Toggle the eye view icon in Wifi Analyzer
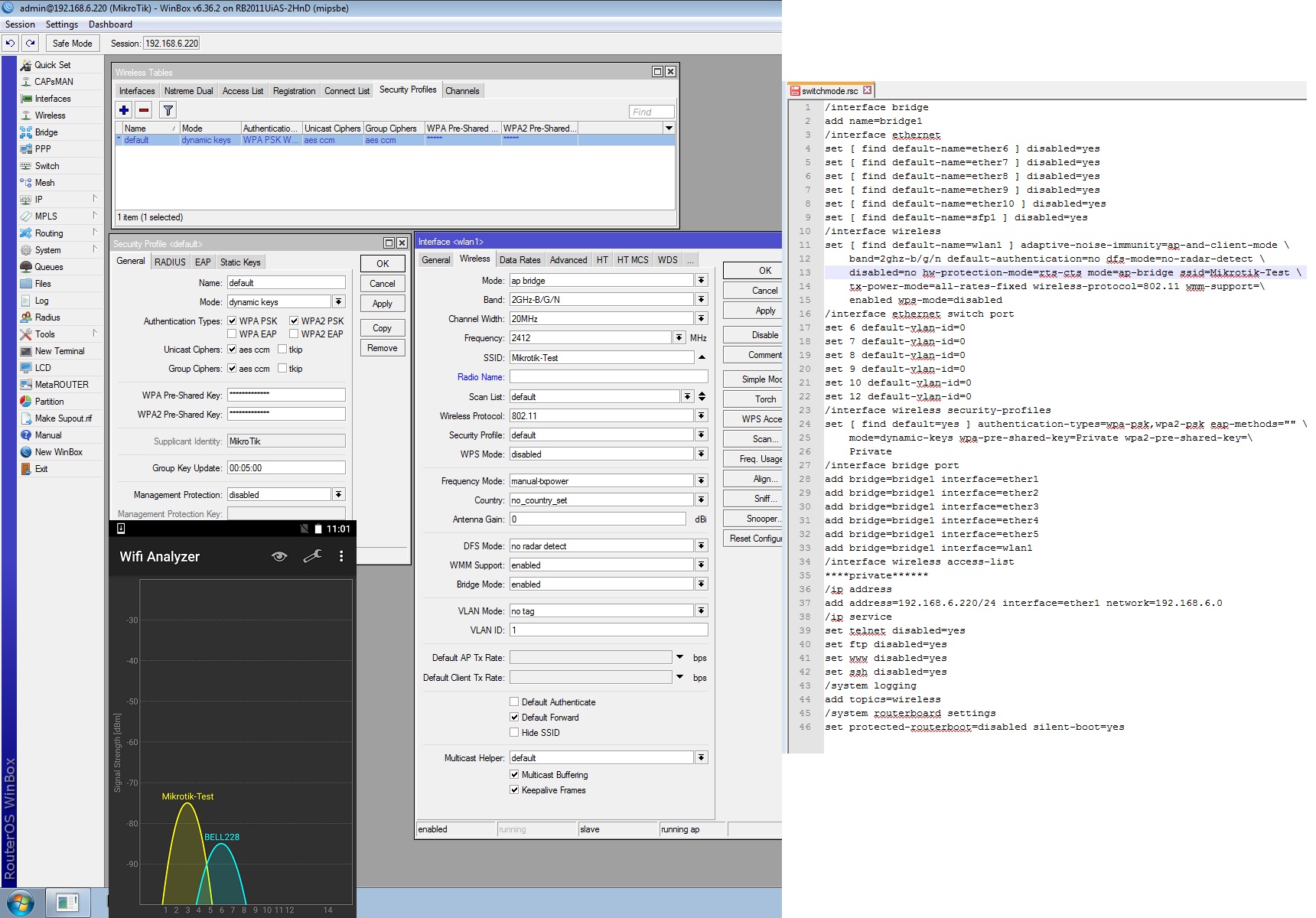Viewport: 1316px width, 918px height. (279, 556)
